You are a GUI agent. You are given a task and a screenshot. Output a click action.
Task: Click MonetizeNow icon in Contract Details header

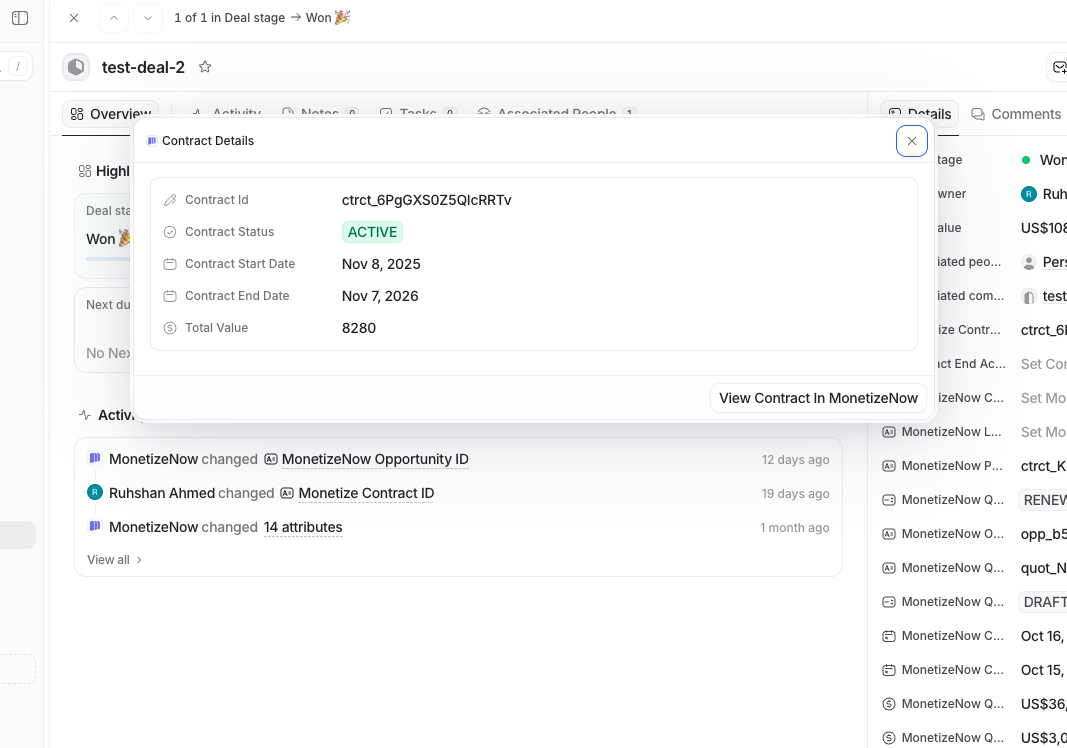[x=152, y=141]
